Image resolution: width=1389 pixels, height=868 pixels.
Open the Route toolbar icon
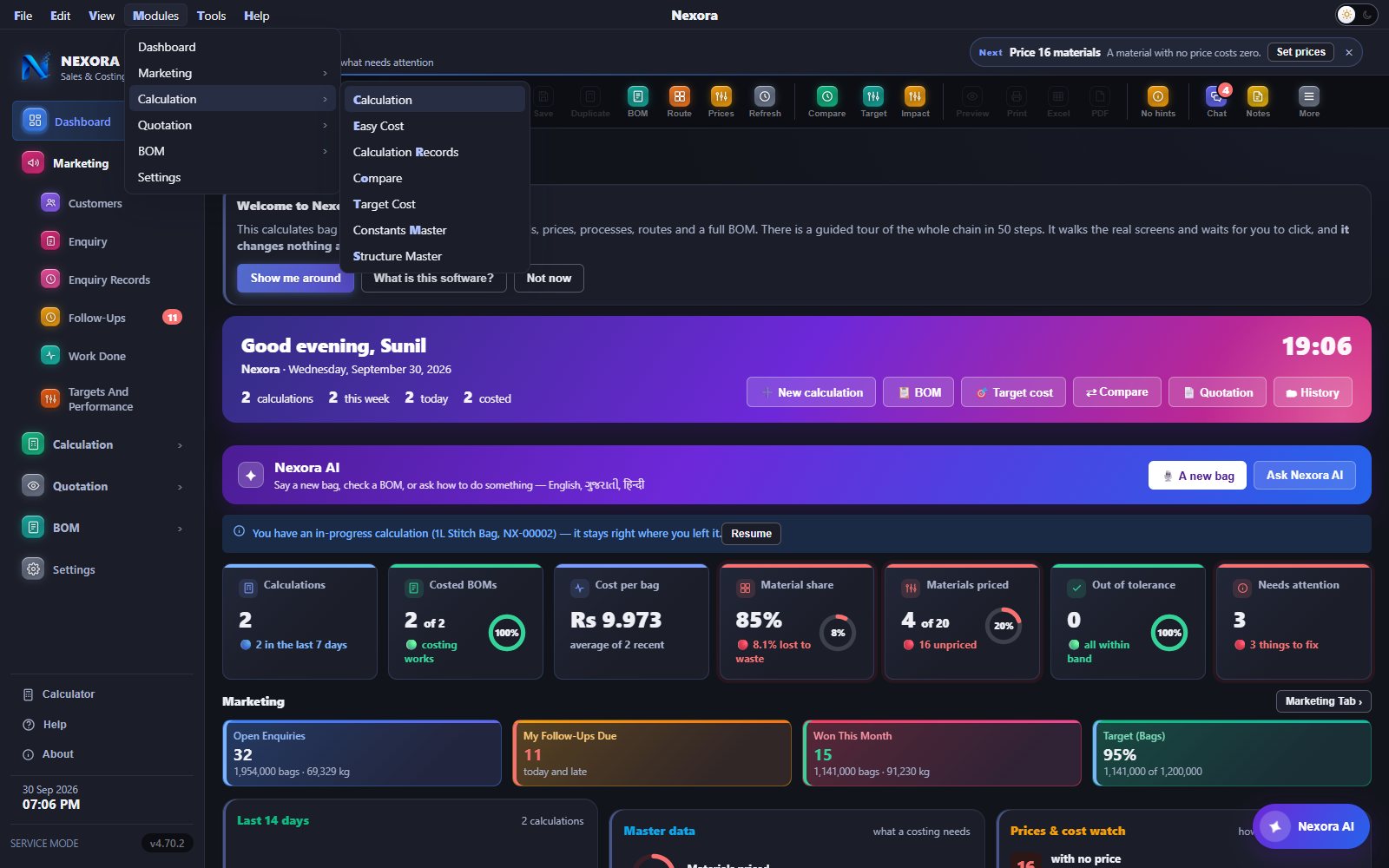679,102
